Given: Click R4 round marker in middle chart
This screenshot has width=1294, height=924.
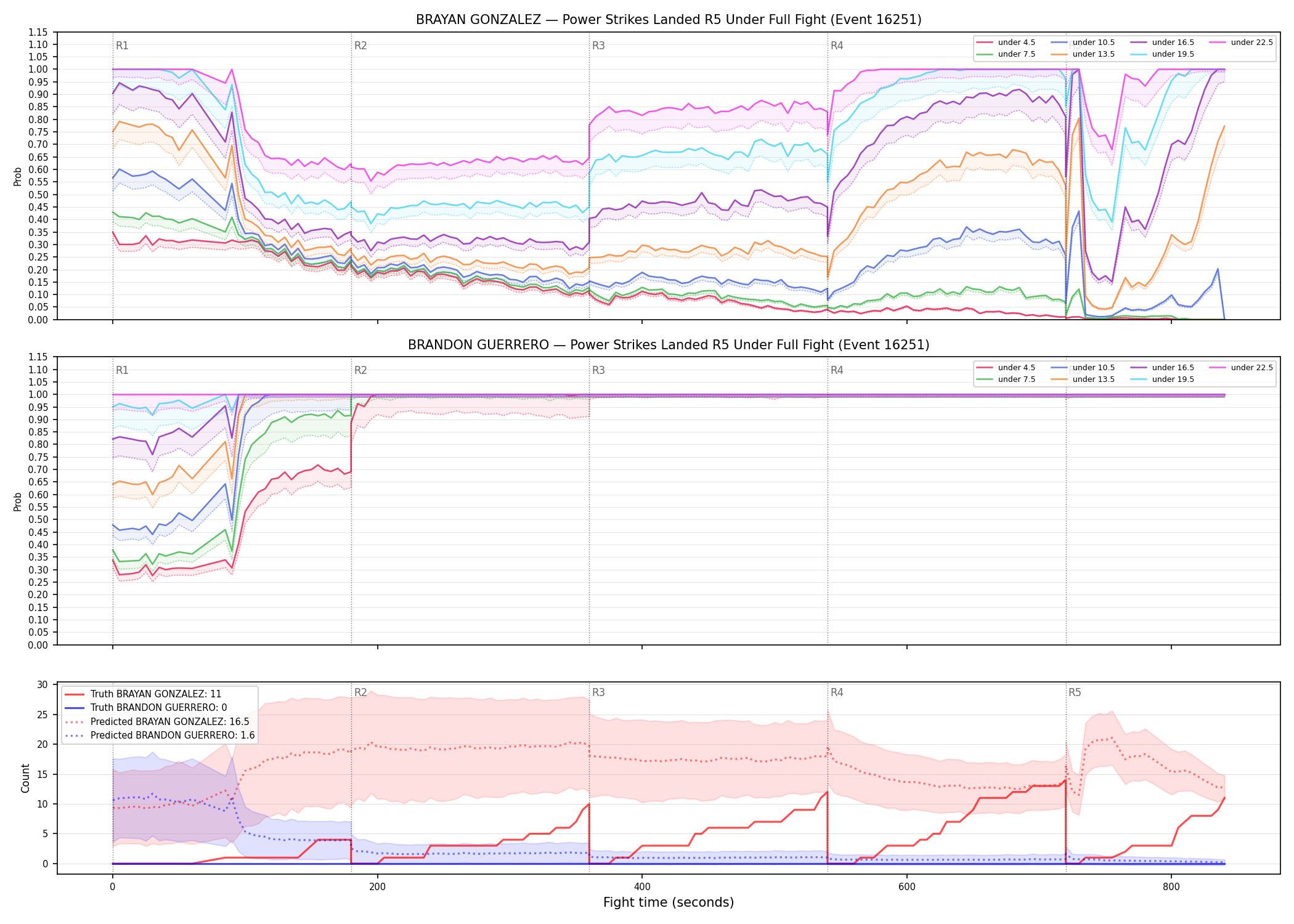Looking at the screenshot, I should [837, 370].
